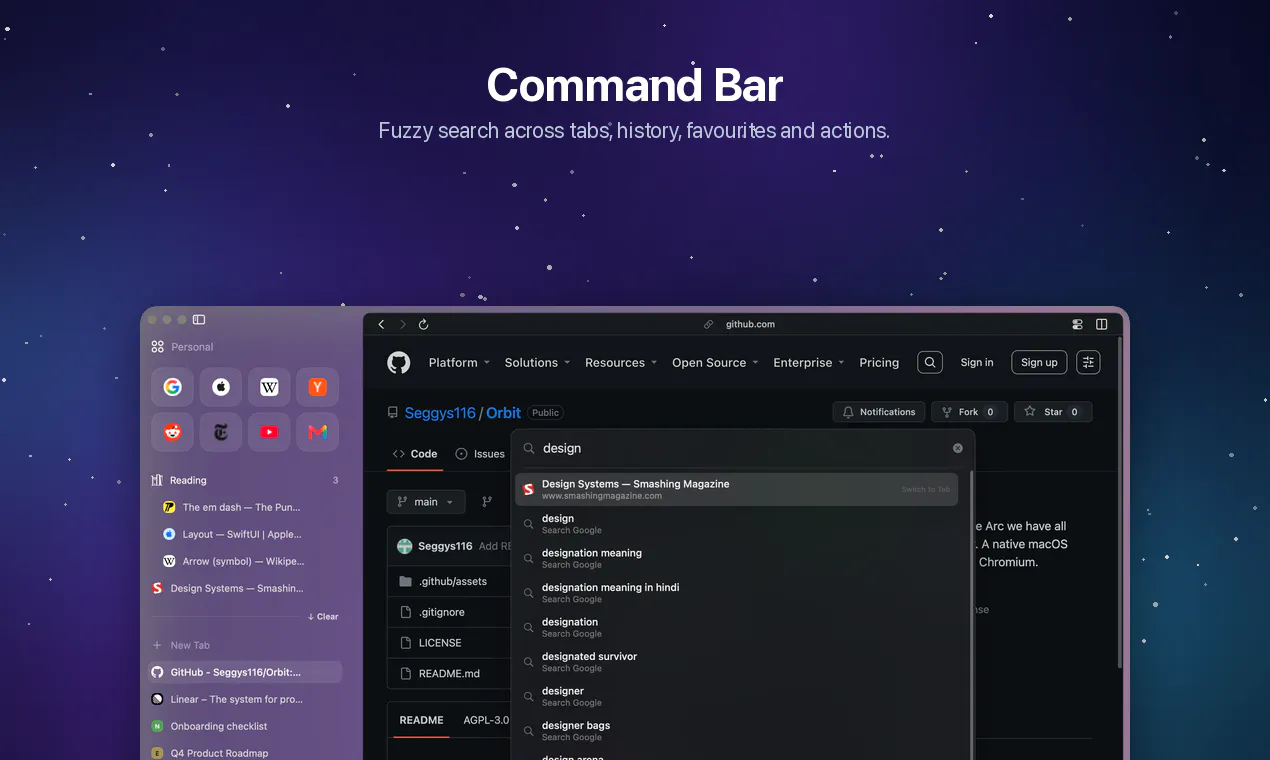Viewport: 1270px width, 760px height.
Task: Click the repository icon before Seggys116
Action: coord(393,413)
